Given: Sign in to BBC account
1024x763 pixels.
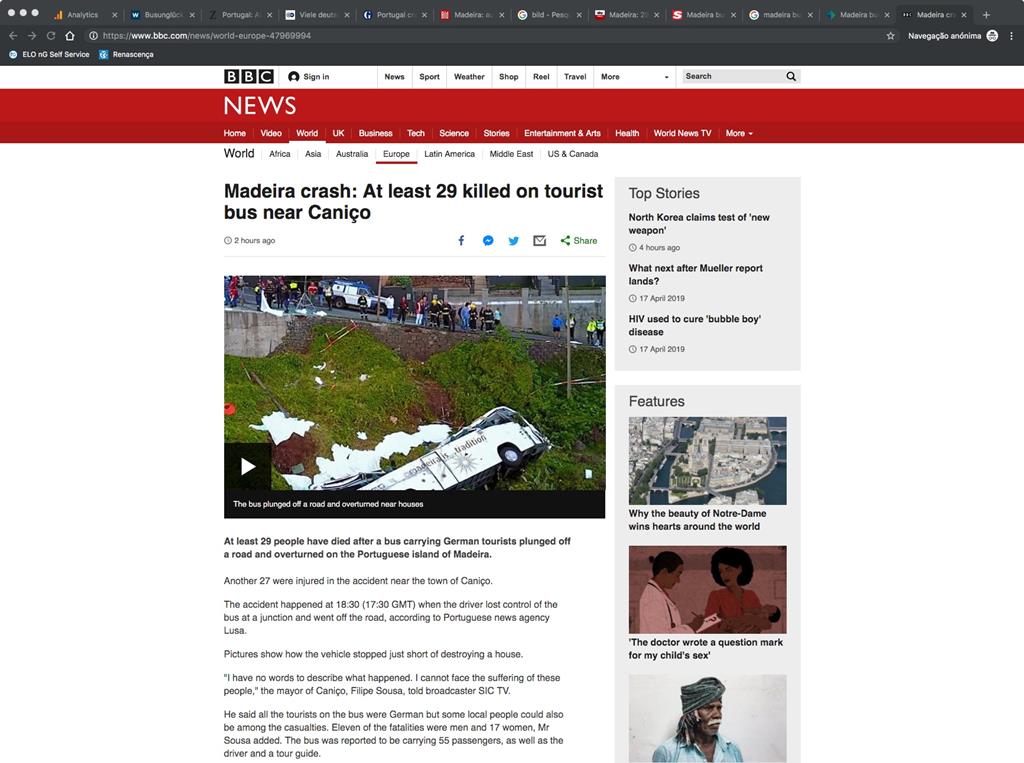Looking at the screenshot, I should [309, 76].
